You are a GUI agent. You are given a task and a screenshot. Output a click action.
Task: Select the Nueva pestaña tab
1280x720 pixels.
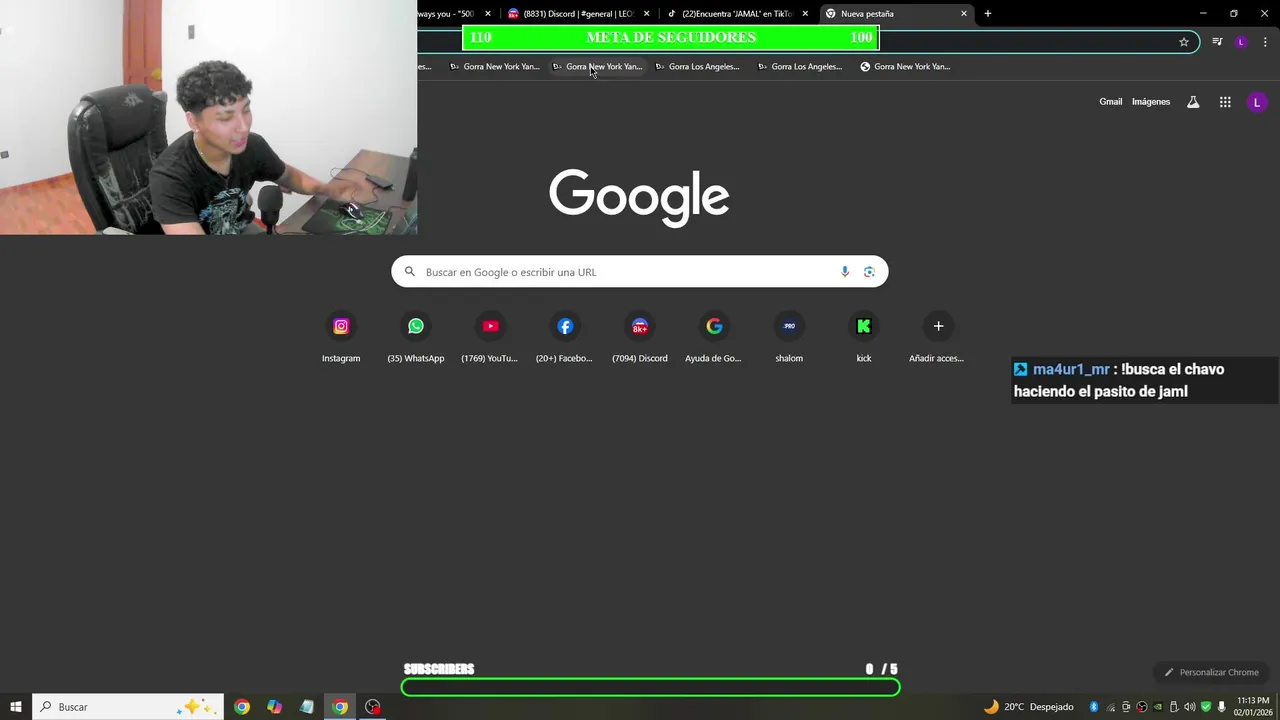pyautogui.click(x=896, y=14)
